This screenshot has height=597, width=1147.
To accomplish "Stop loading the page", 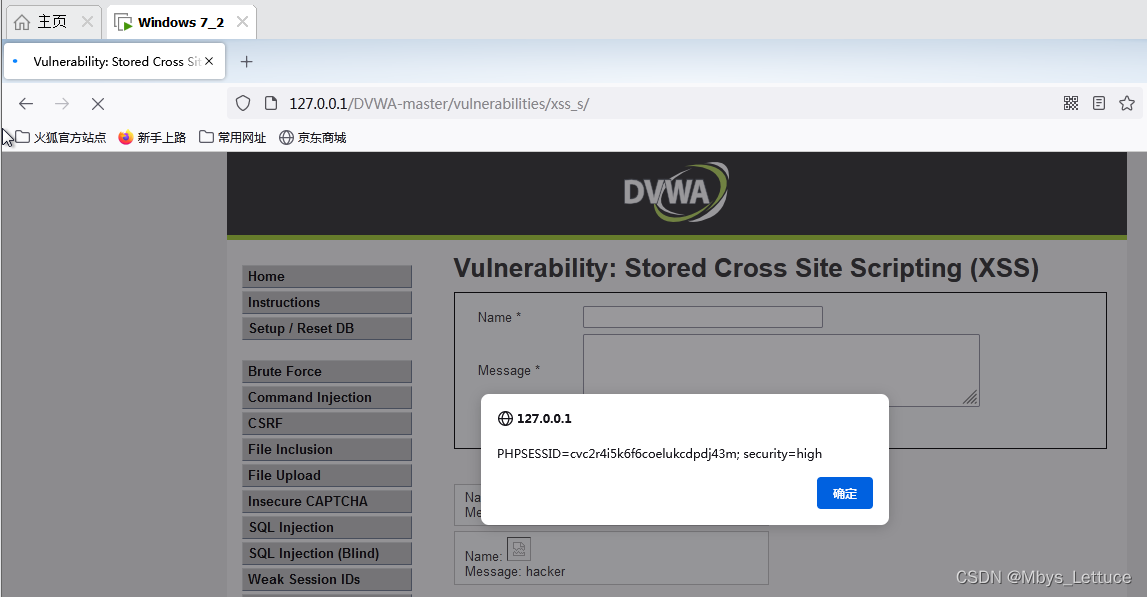I will (98, 104).
